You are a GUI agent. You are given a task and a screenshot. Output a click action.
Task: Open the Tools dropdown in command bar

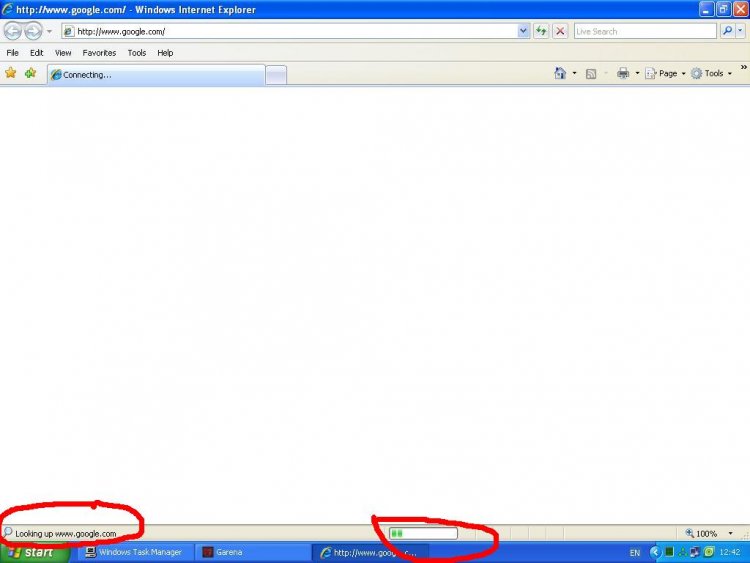713,73
